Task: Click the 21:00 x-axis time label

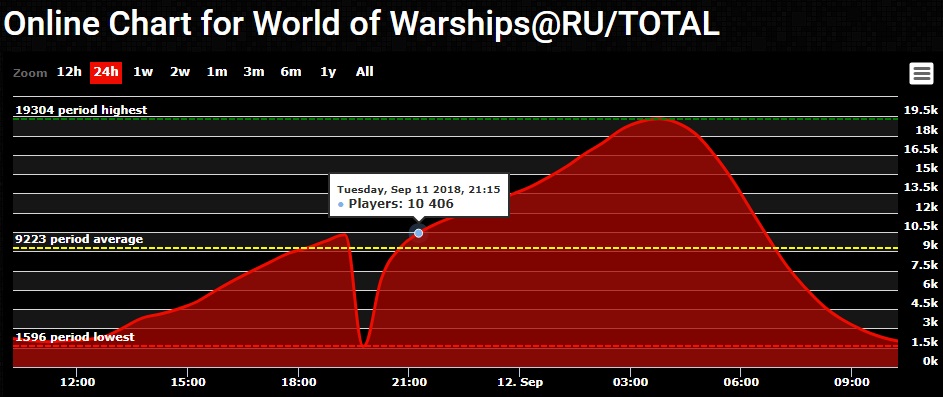Action: 409,383
